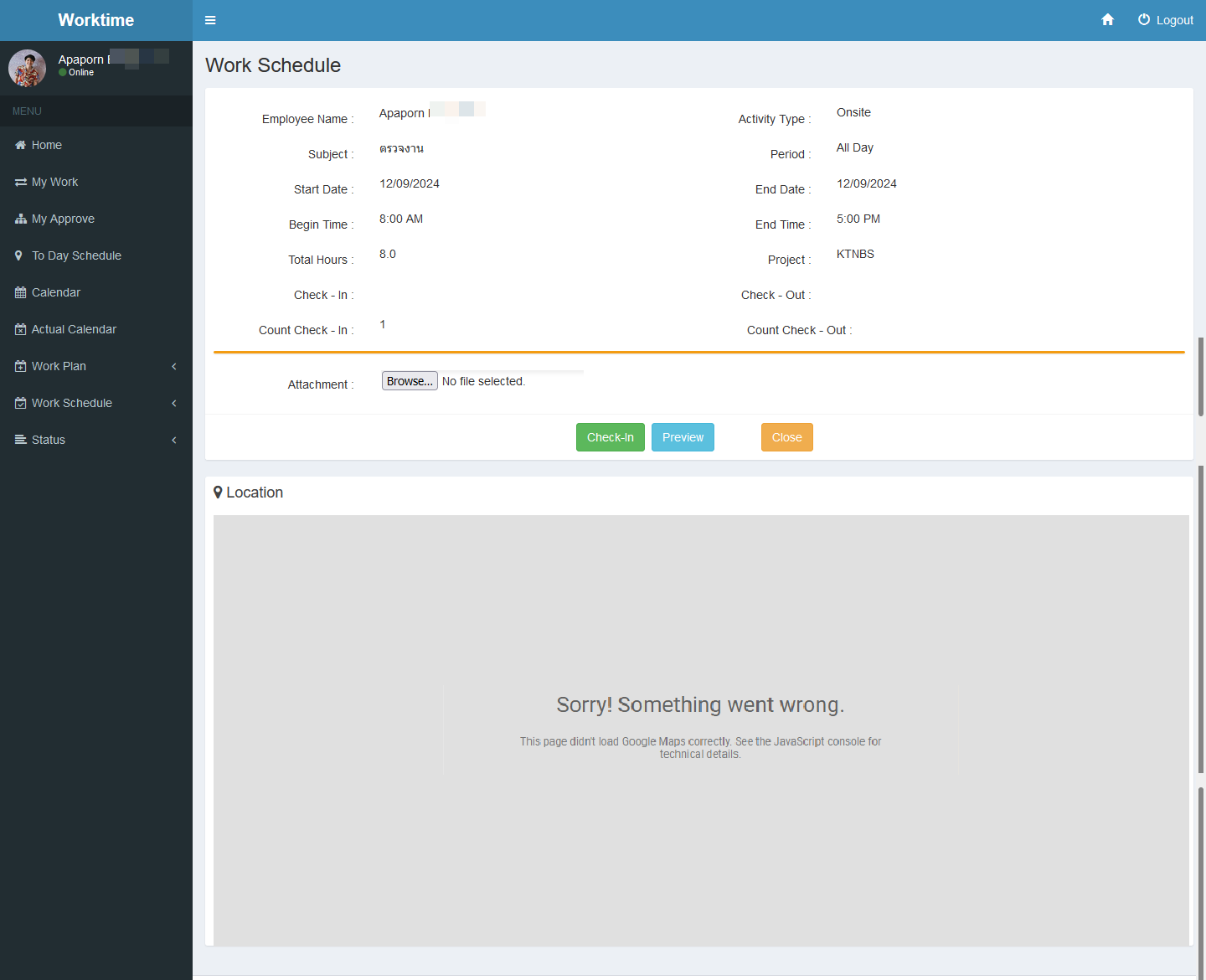The image size is (1206, 980).
Task: Click the orange Close button
Action: click(x=787, y=437)
